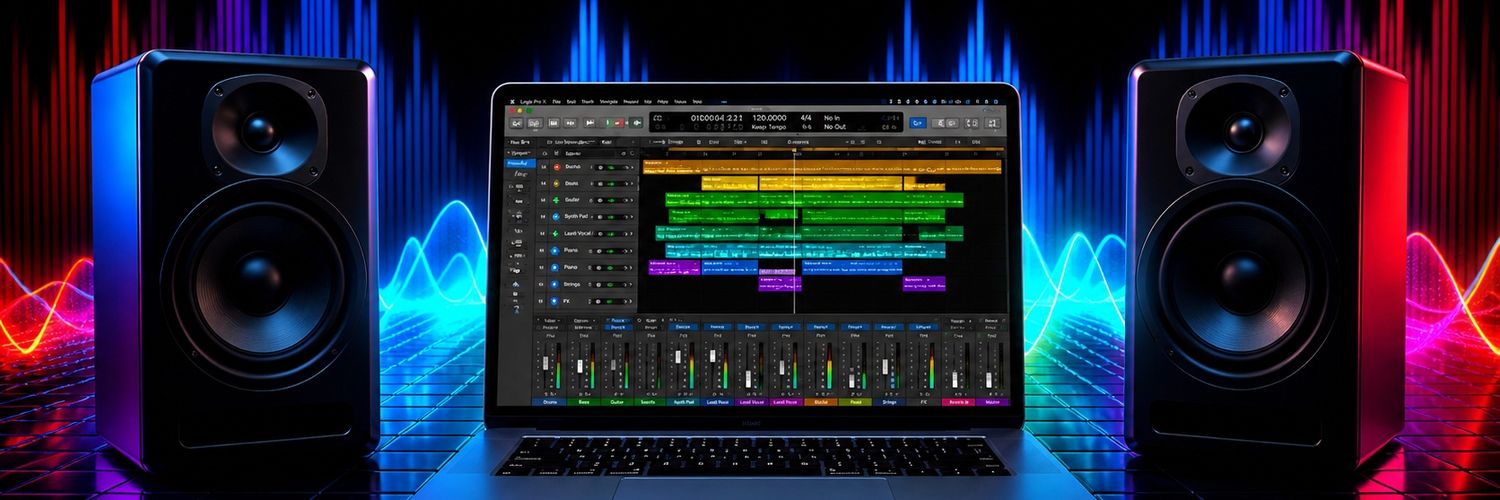The width and height of the screenshot is (1500, 500).
Task: Click the red record button in transport
Action: (619, 123)
